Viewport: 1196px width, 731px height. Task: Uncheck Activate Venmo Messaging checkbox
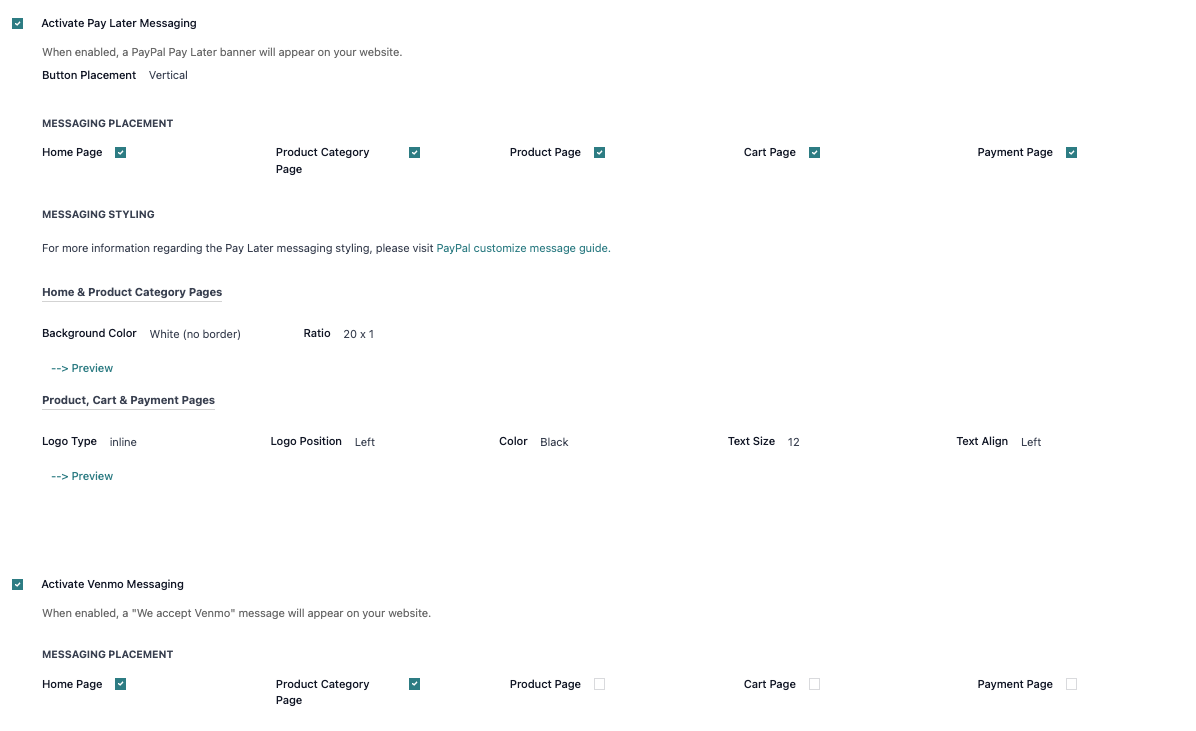(x=17, y=584)
